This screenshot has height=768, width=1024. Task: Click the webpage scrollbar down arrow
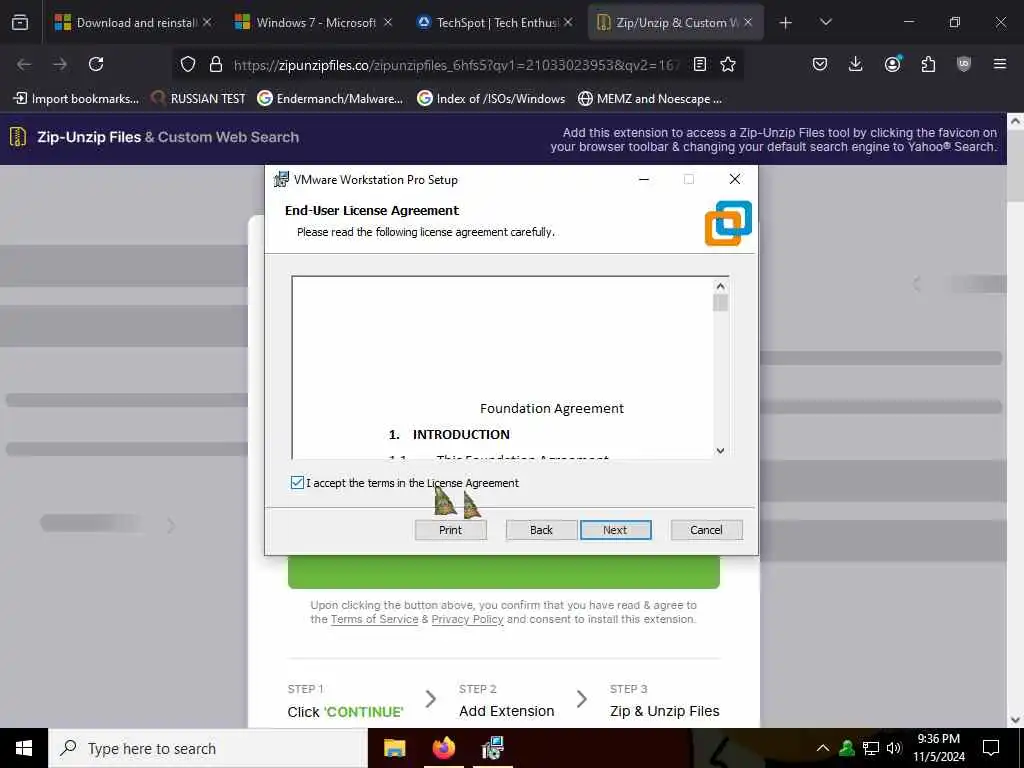1016,720
